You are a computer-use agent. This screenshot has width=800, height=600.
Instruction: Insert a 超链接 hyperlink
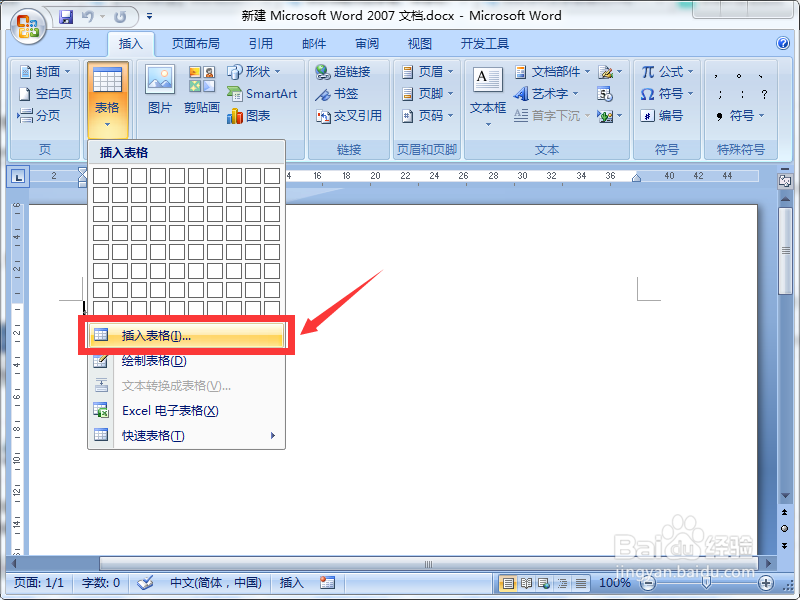[x=342, y=71]
